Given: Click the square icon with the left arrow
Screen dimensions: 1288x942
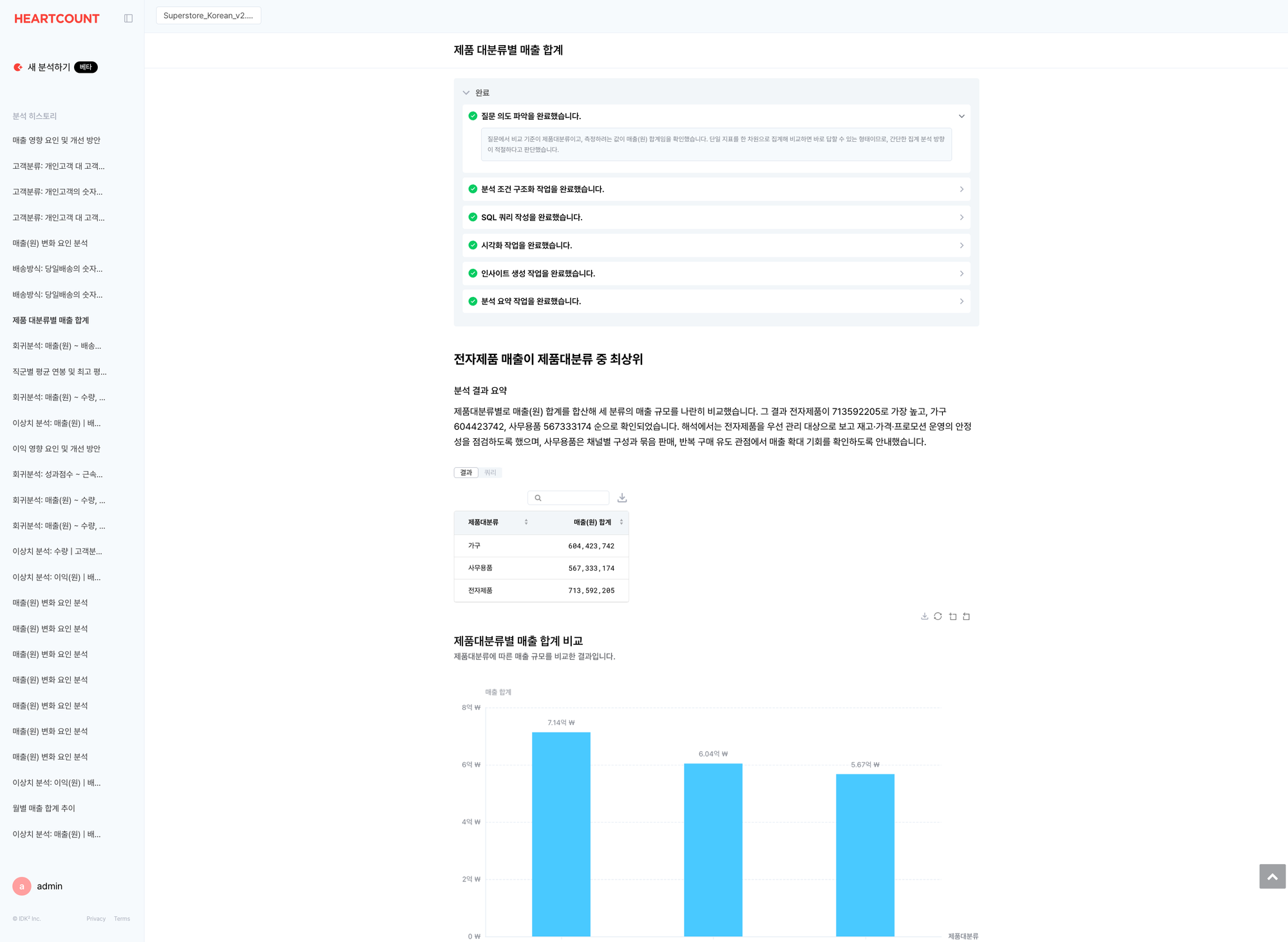Looking at the screenshot, I should click(x=966, y=617).
